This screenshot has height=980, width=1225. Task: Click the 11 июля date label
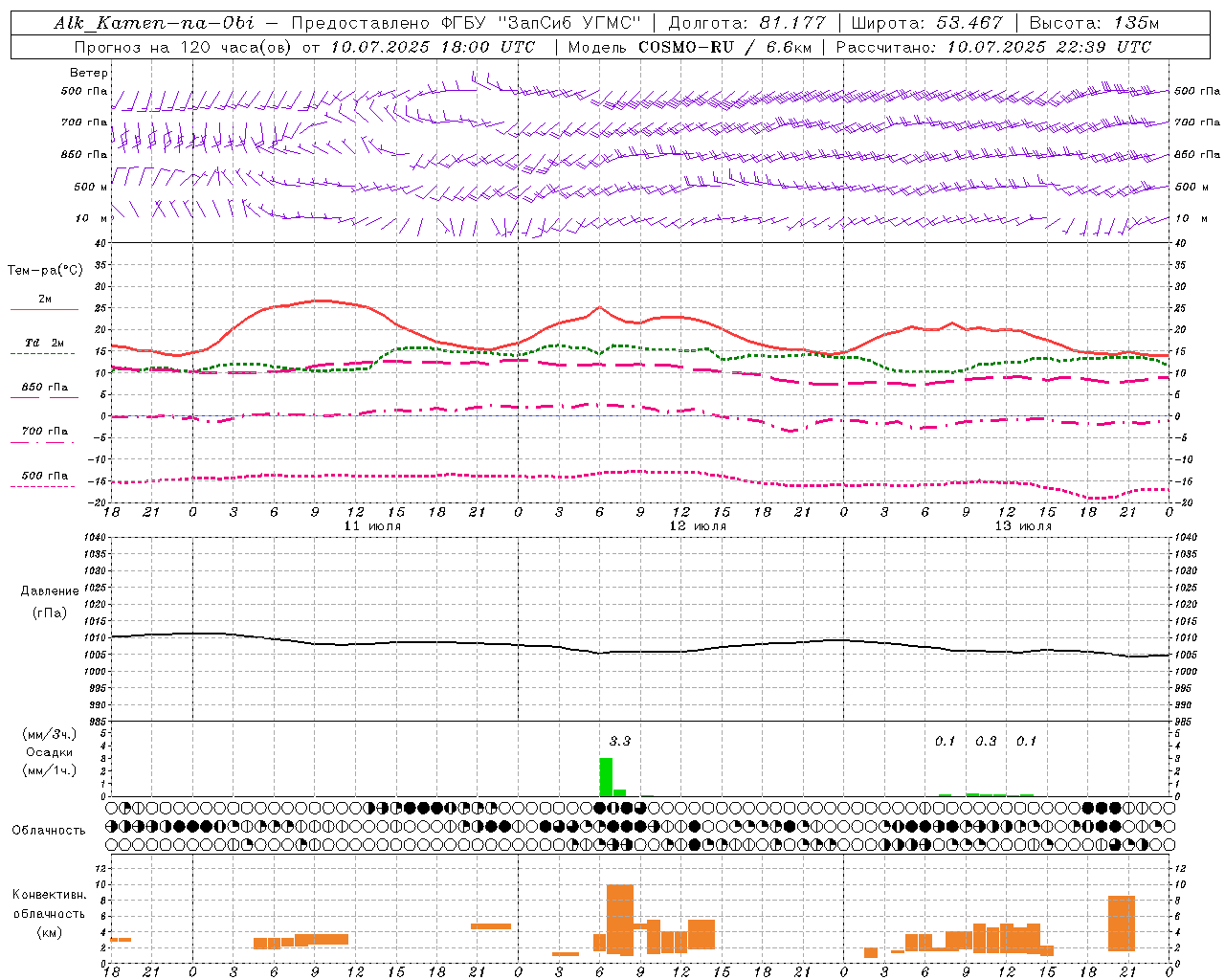tap(372, 526)
